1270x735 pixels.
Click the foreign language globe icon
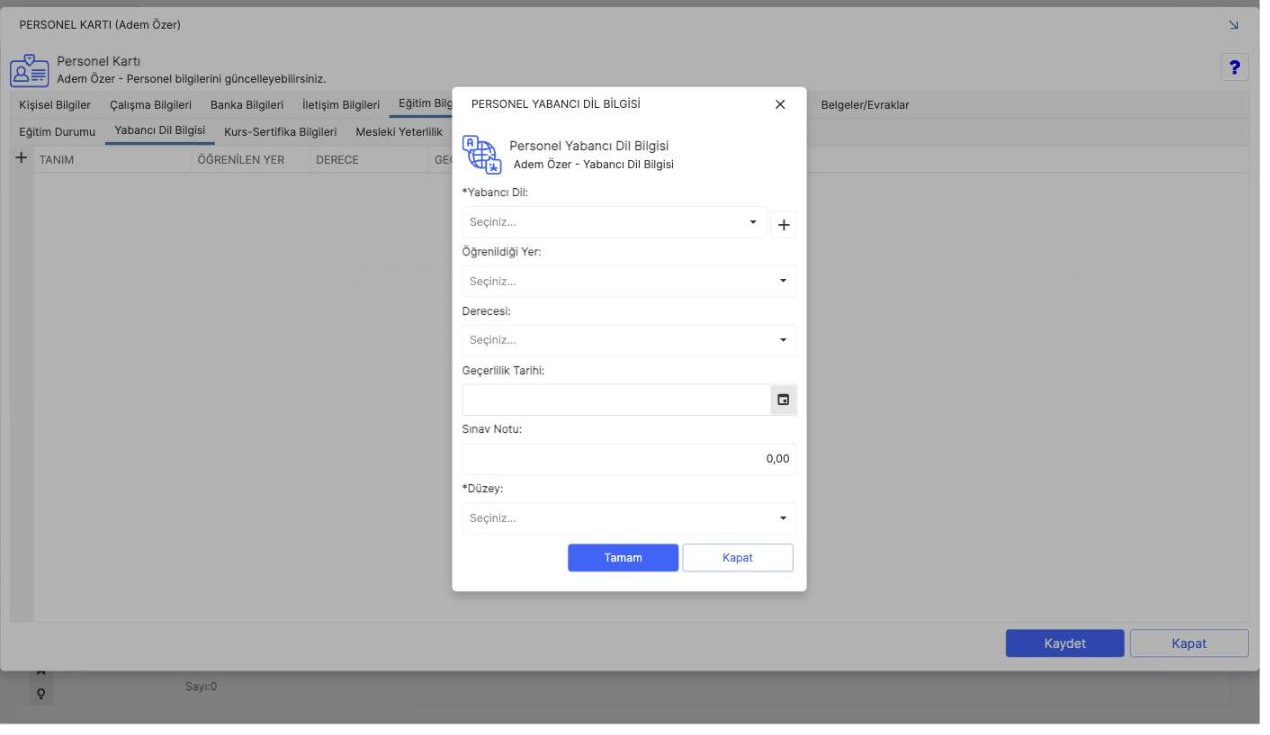pyautogui.click(x=481, y=155)
